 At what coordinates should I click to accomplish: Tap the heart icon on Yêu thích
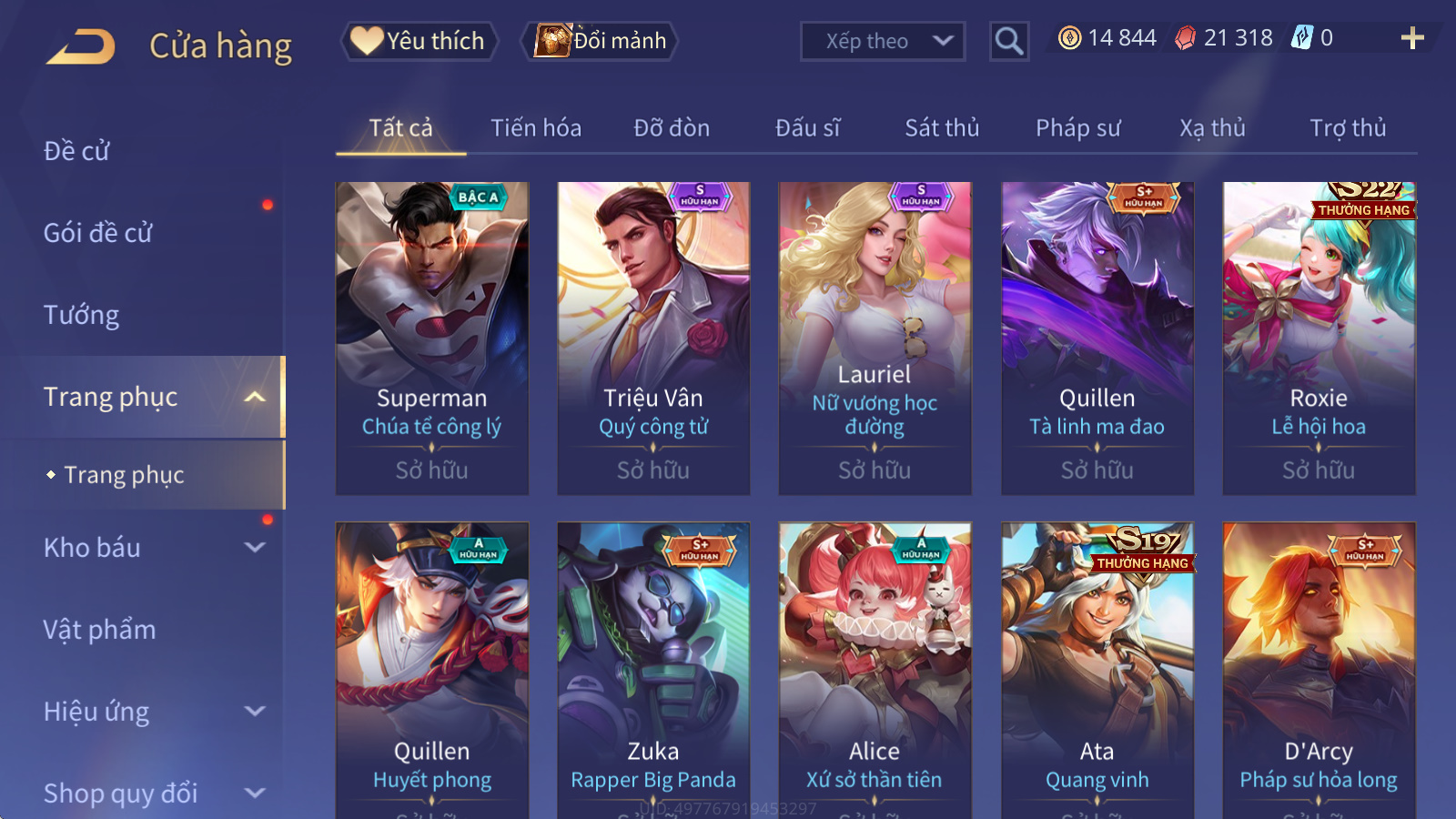pyautogui.click(x=367, y=41)
